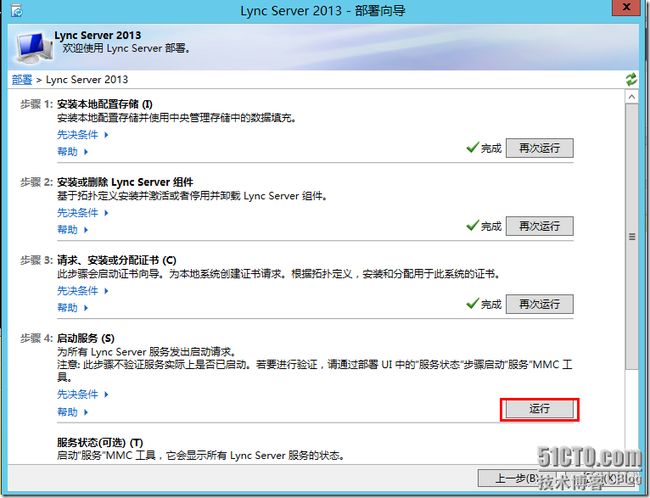Click 再次运行 for step 1 安装本地配置存储
650x498 pixels.
(539, 148)
